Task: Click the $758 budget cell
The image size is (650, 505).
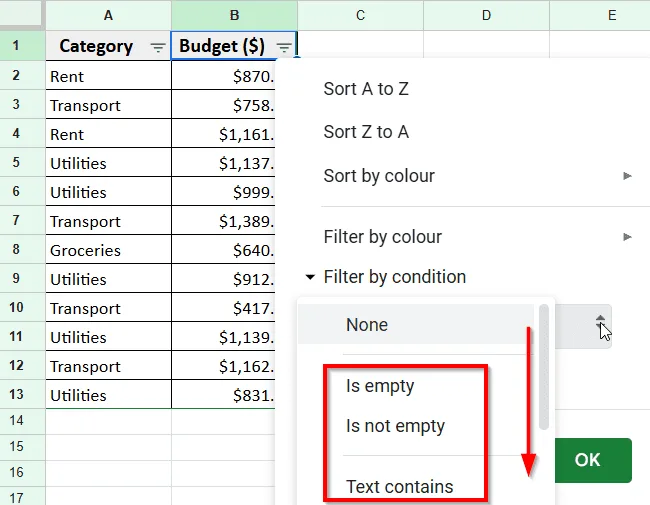Action: (x=223, y=104)
